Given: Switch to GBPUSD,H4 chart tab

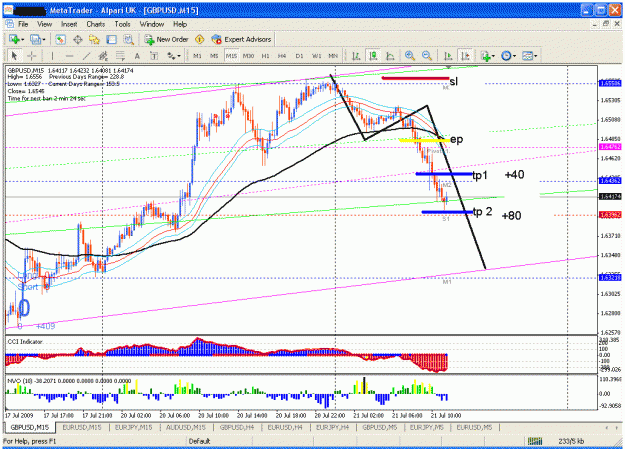Looking at the screenshot, I should click(x=237, y=427).
